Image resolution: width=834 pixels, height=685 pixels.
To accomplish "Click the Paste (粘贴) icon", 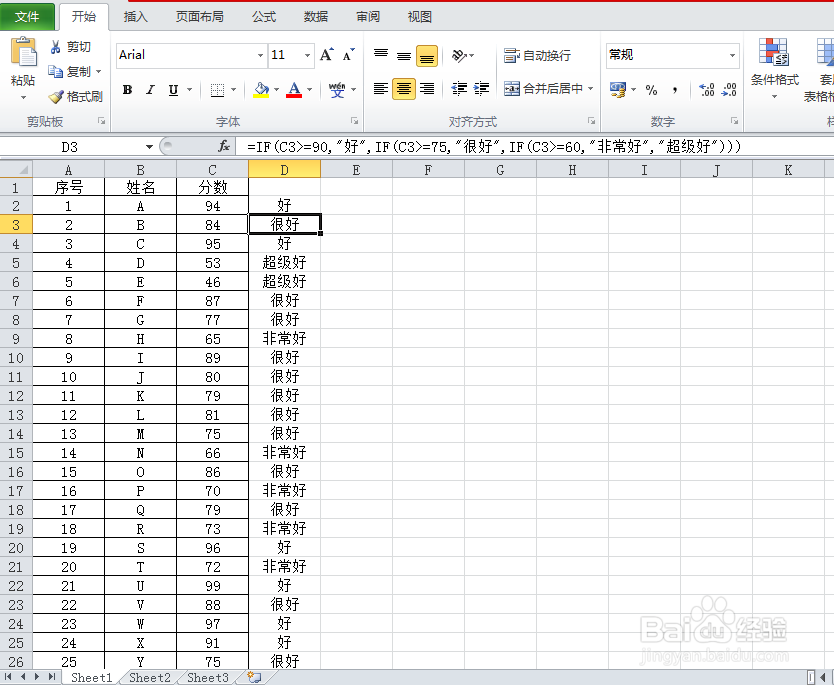I will tap(23, 53).
